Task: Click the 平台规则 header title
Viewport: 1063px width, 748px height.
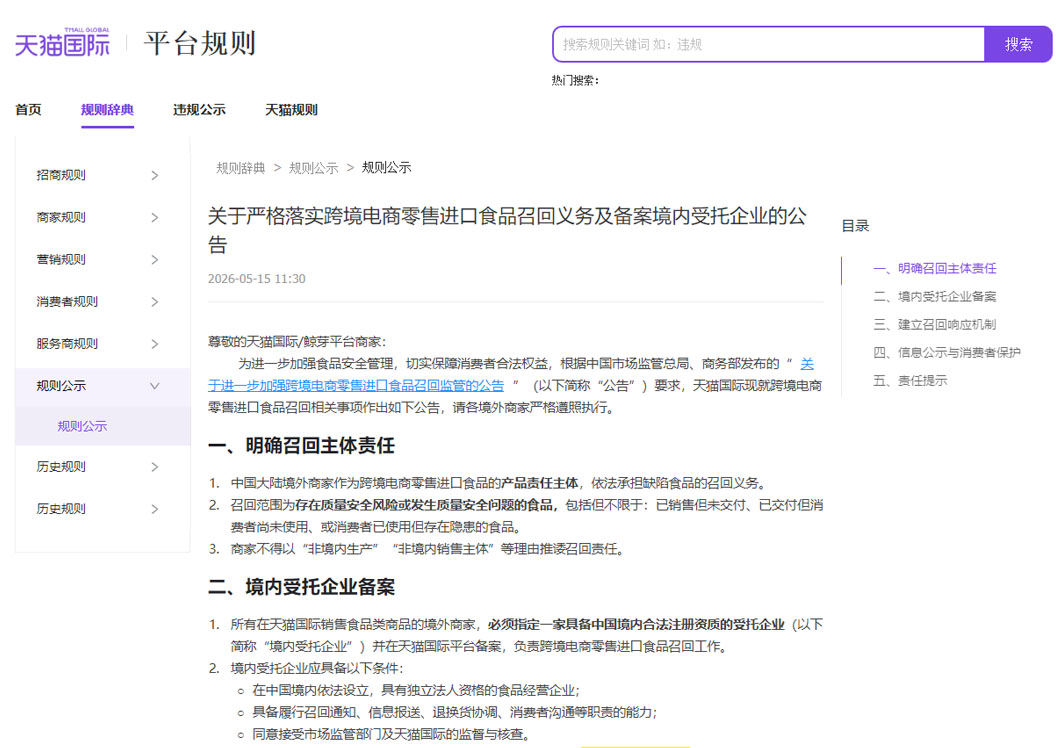Action: coord(200,43)
